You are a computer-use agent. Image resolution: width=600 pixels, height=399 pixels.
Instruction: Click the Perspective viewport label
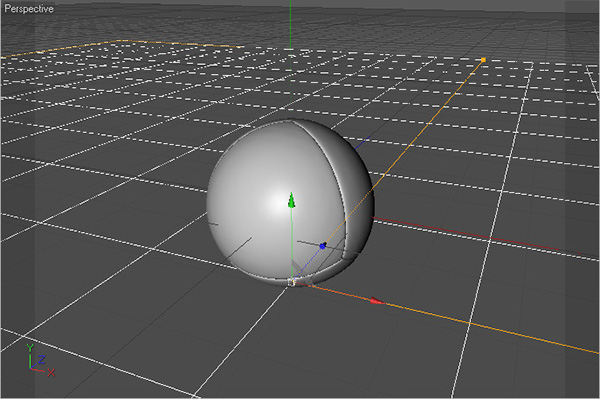click(x=29, y=8)
